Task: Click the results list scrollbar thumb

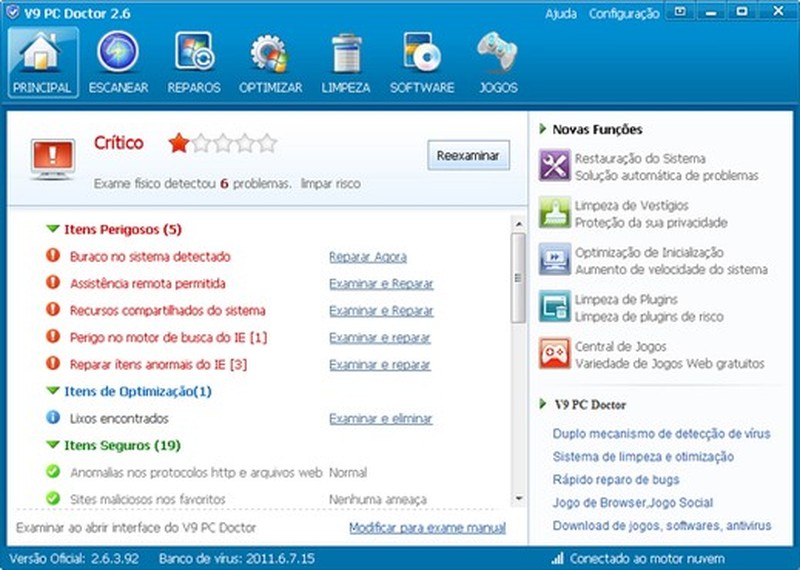Action: click(x=518, y=278)
